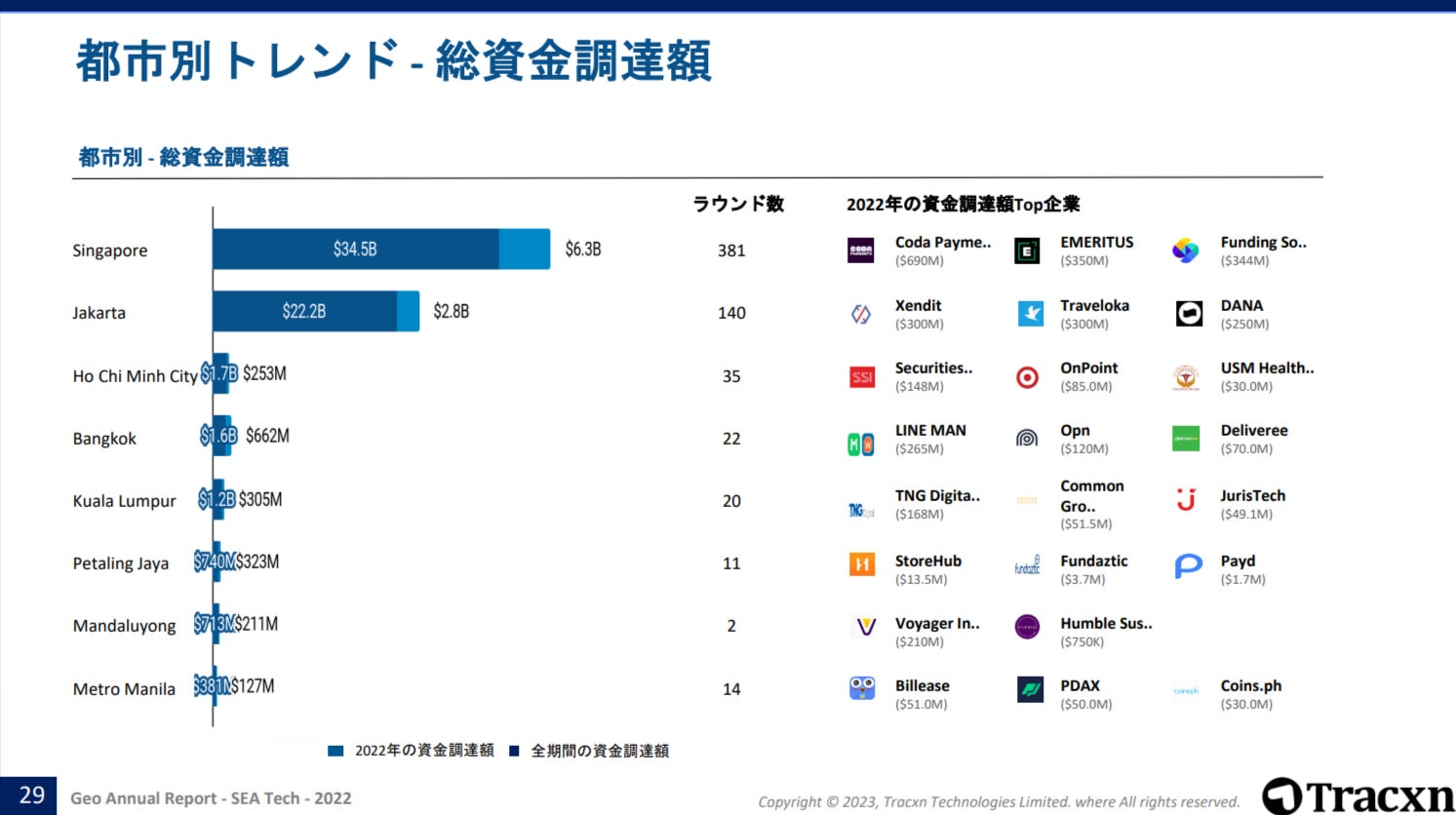Viewport: 1456px width, 815px height.
Task: Click the Bangkok city label
Action: click(104, 439)
